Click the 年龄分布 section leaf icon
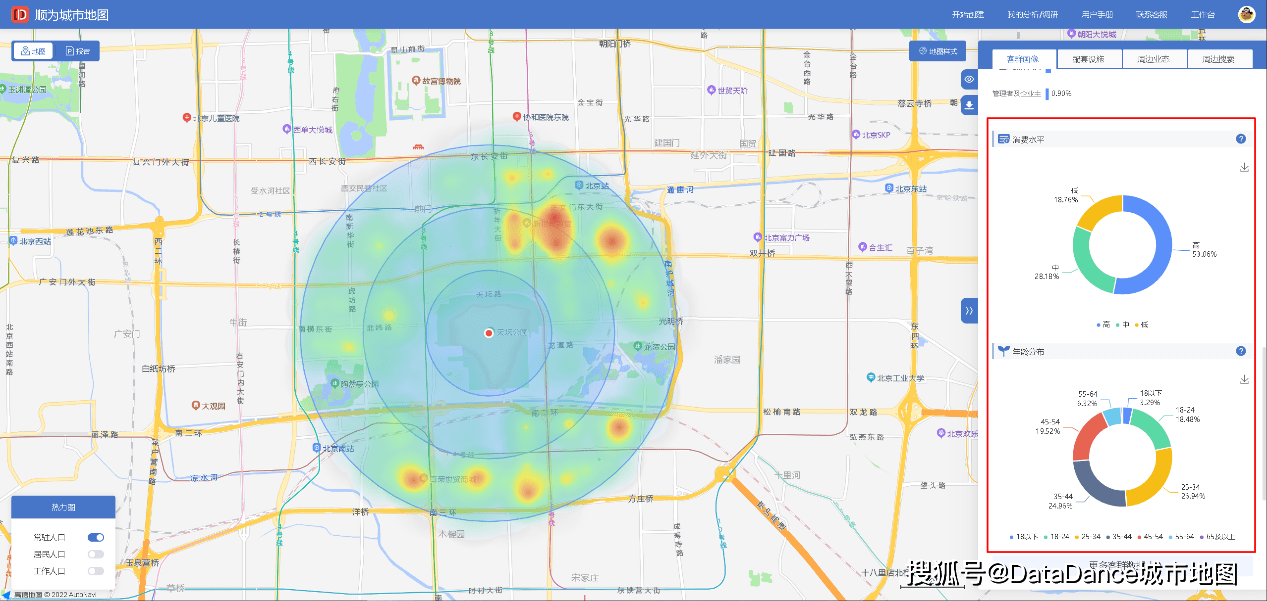The image size is (1267, 601). 1002,351
